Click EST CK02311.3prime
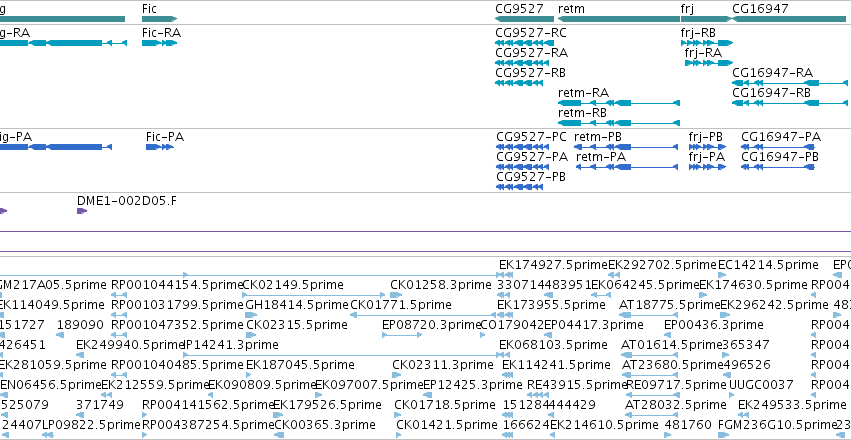851x440 pixels. point(443,365)
